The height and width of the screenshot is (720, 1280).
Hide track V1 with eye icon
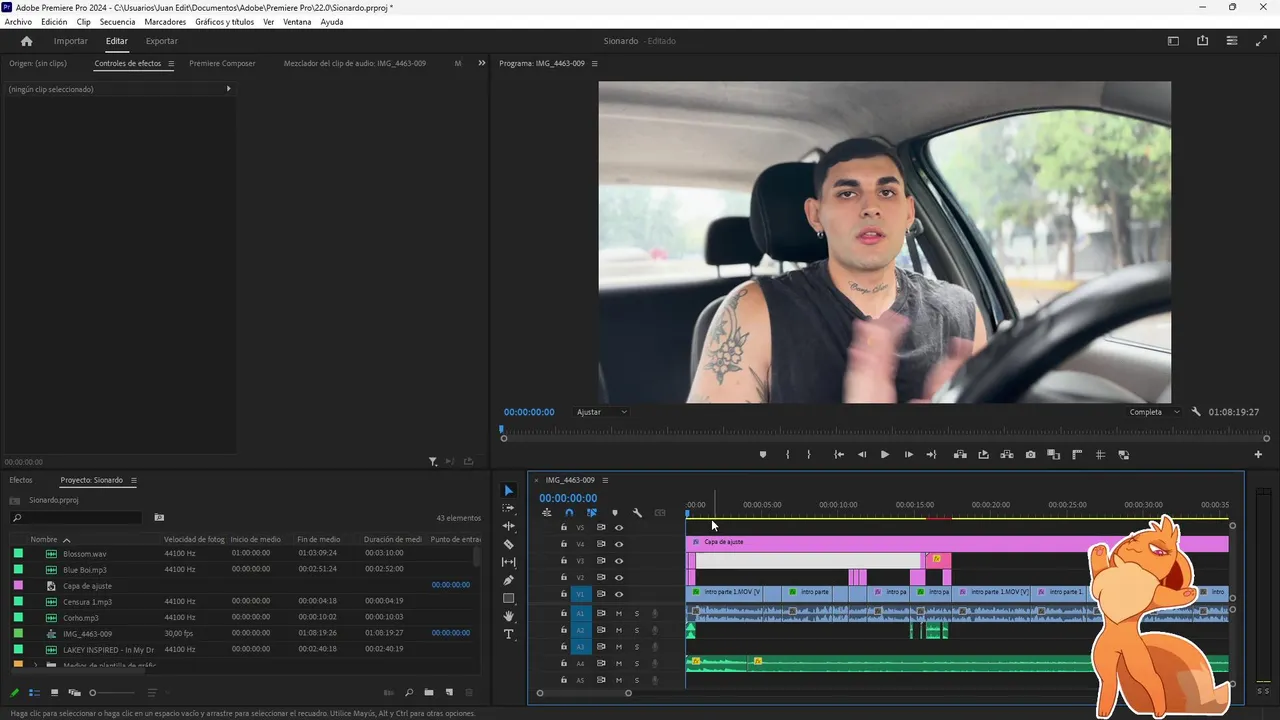coord(619,594)
